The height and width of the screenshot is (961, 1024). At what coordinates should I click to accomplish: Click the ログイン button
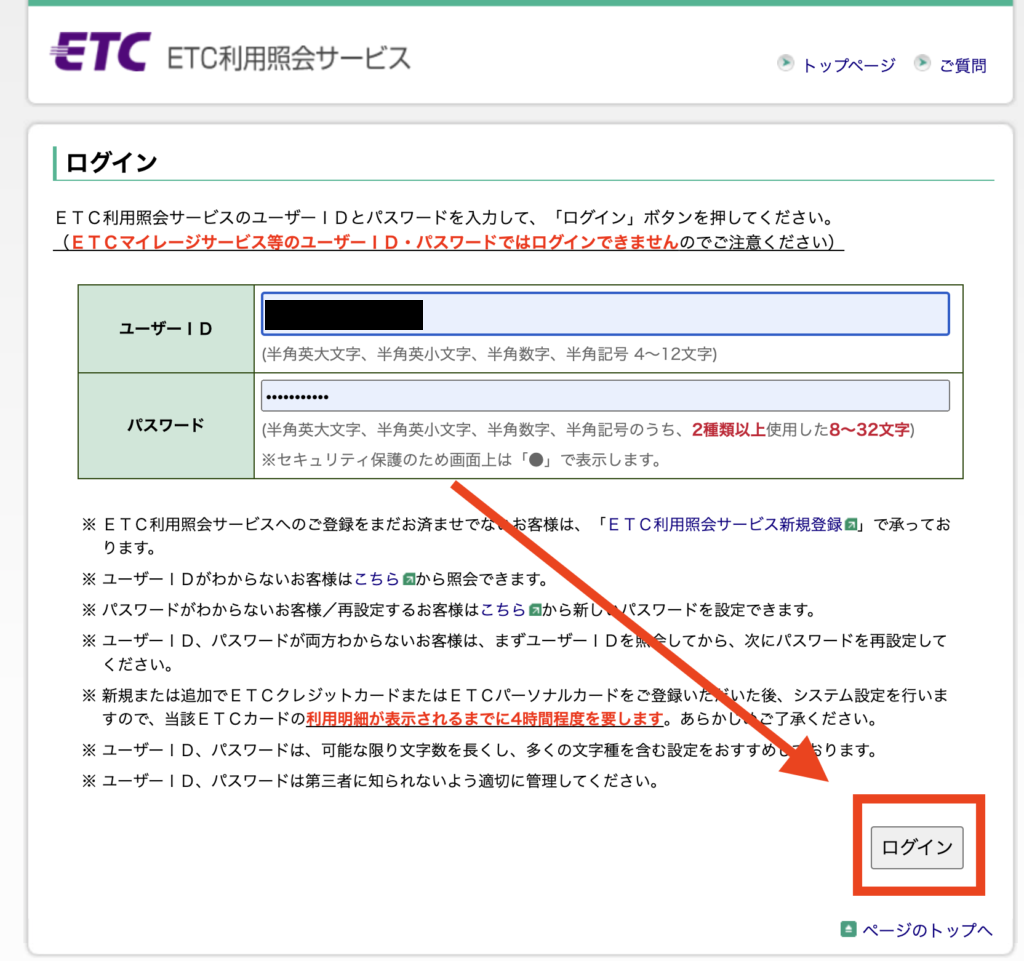[x=917, y=847]
